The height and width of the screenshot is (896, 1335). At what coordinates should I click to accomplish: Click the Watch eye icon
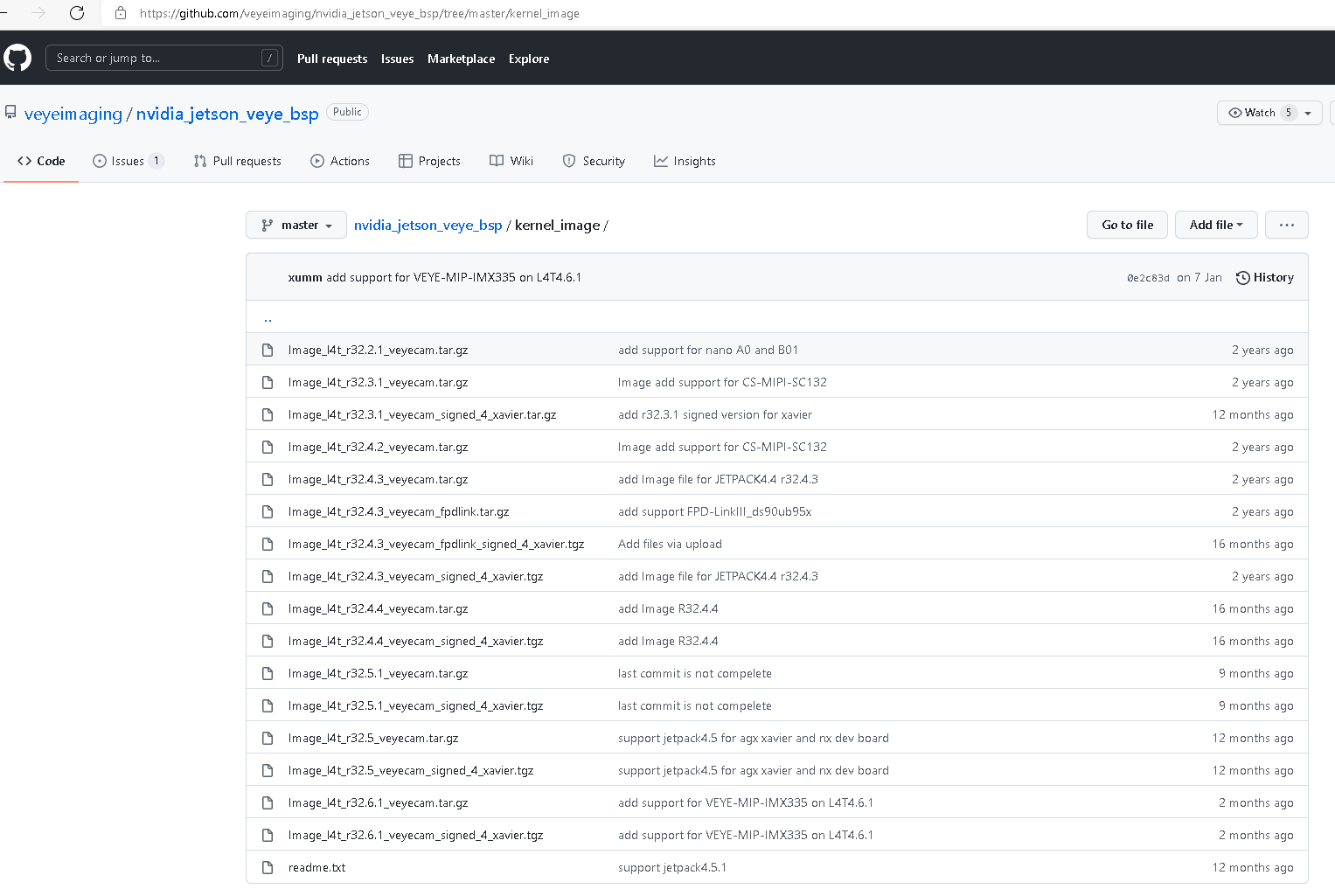tap(1235, 113)
